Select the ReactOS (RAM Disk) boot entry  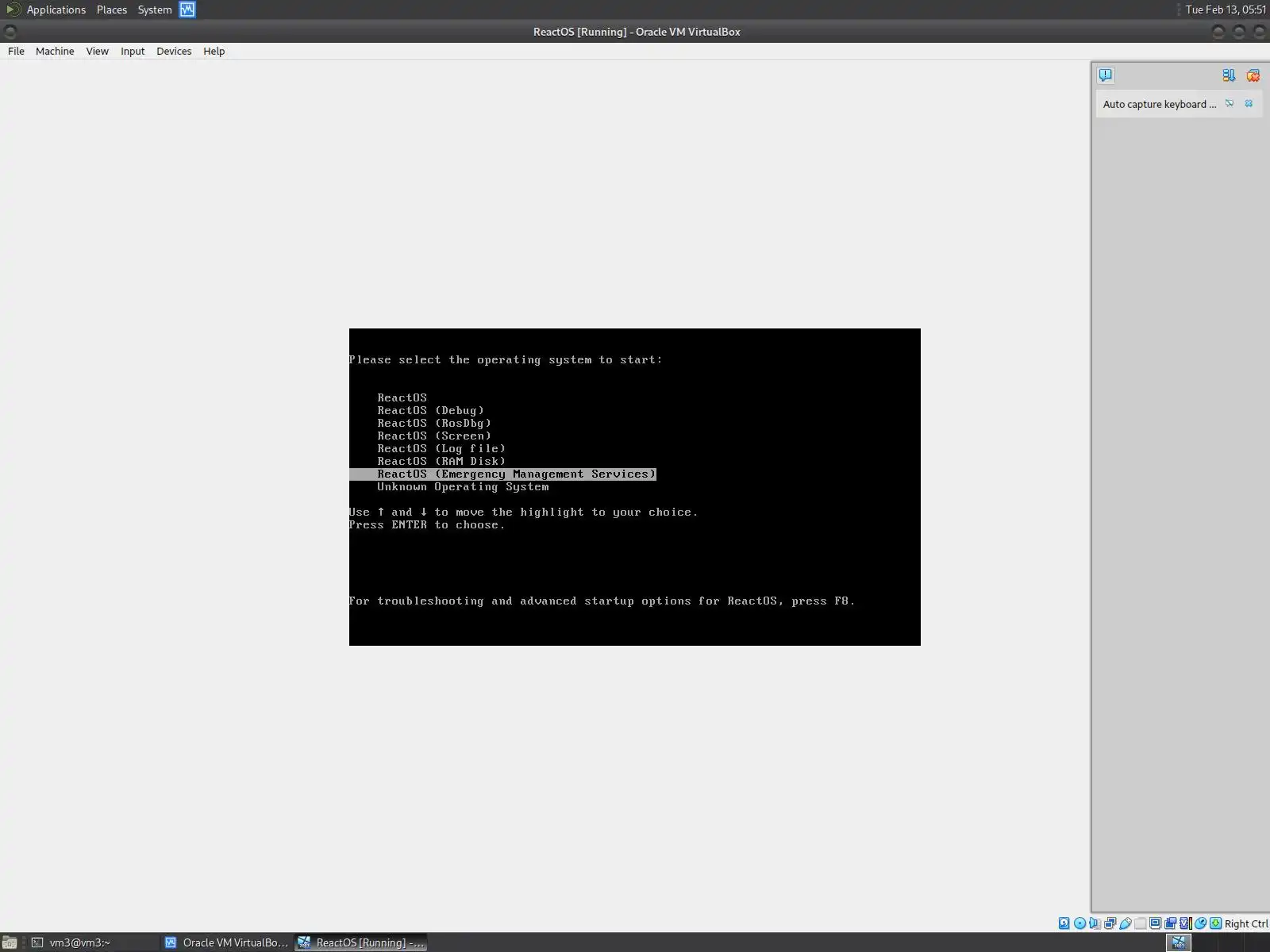click(441, 461)
